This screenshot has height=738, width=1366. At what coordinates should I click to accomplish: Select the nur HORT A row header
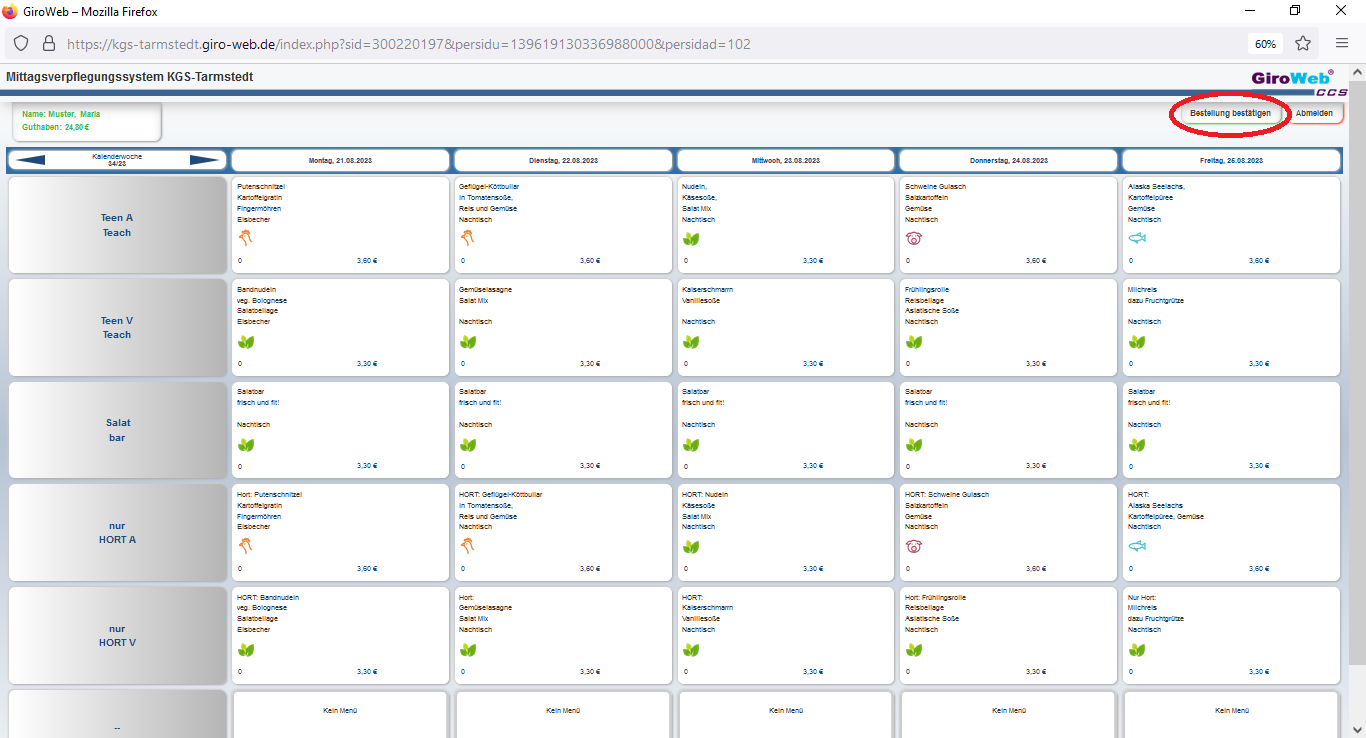(117, 533)
